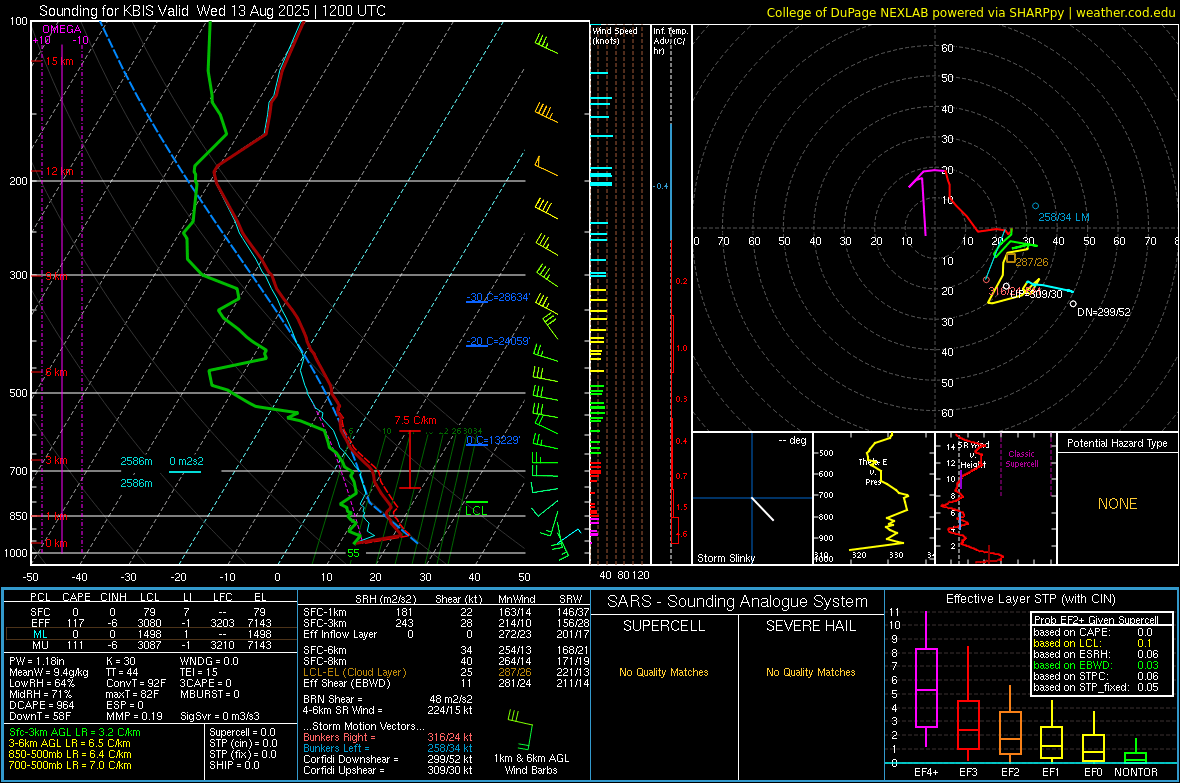Click the SUPERCELL column heading
Screen dimensions: 1180x783
(x=664, y=626)
